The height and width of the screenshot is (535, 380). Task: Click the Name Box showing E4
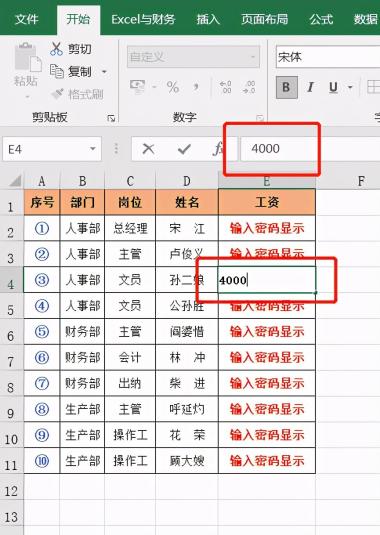[x=52, y=149]
